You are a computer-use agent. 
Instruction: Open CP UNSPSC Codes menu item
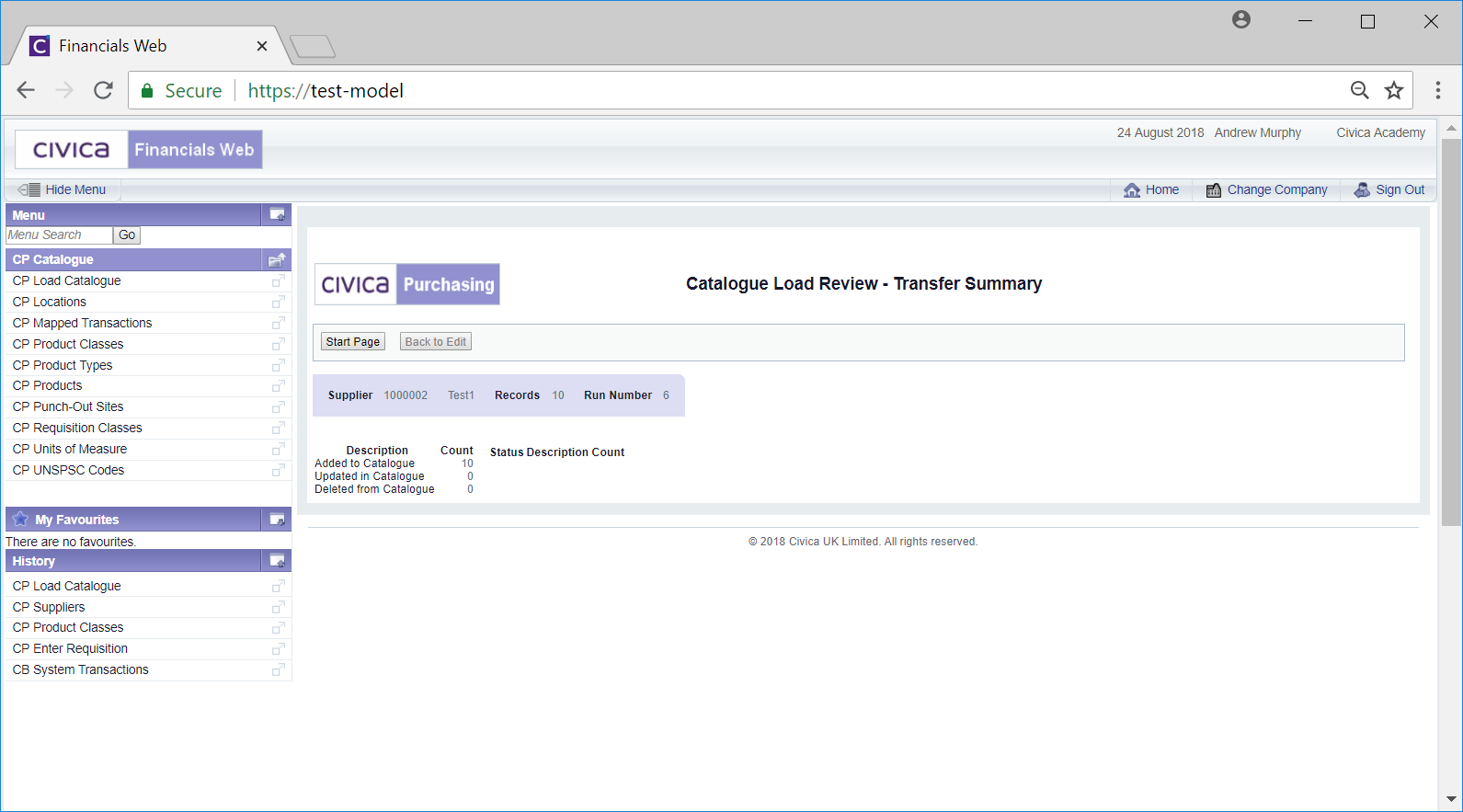pyautogui.click(x=69, y=470)
